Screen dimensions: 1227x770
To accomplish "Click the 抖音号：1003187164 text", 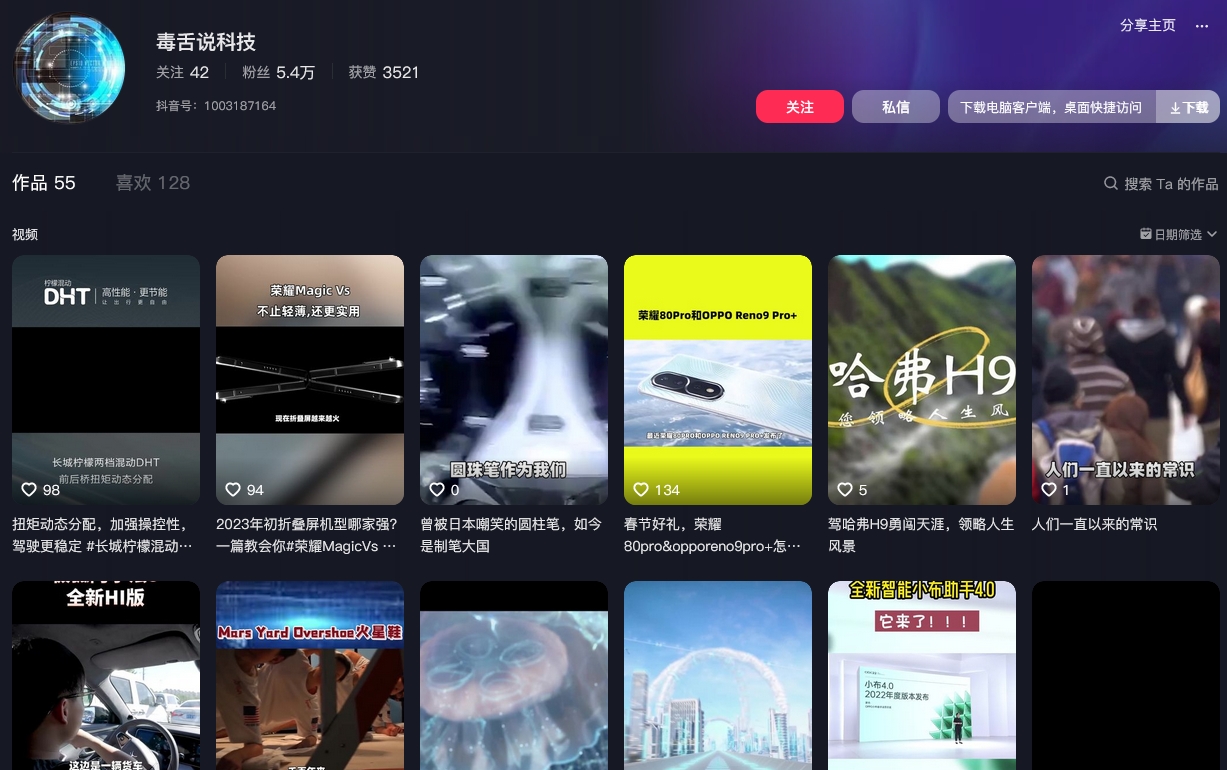I will coord(216,106).
